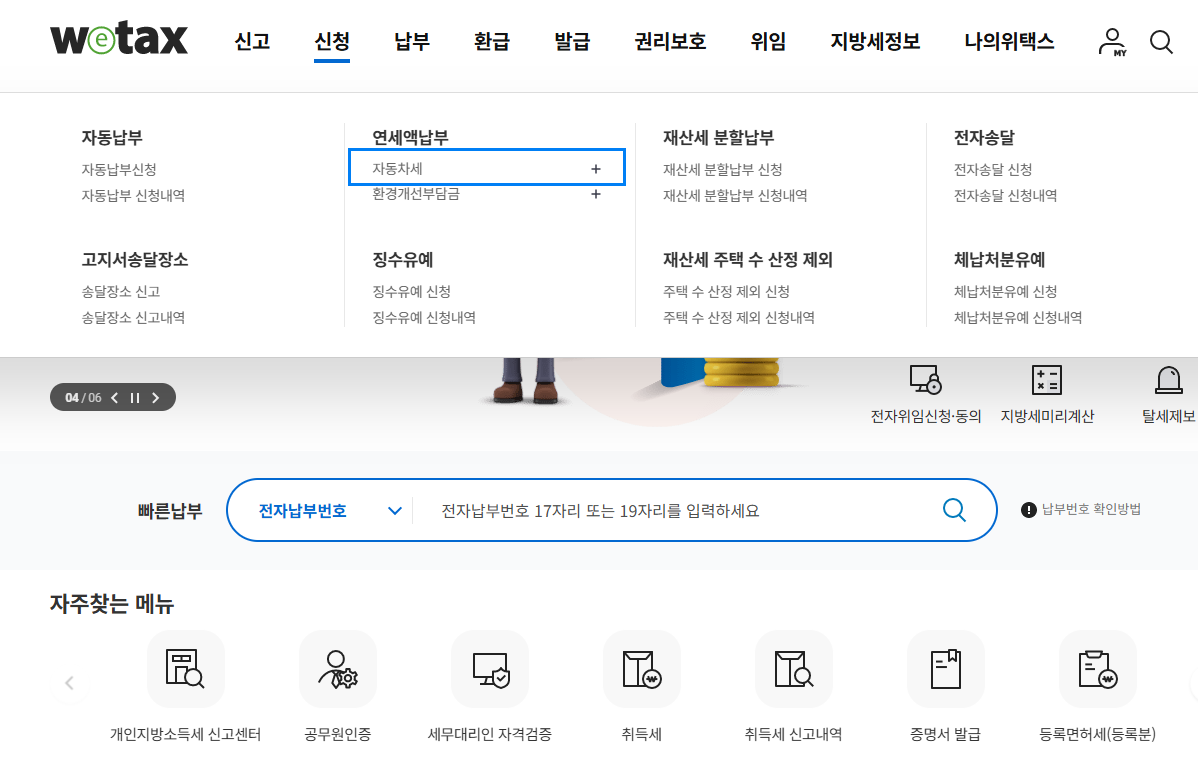Expand the 환경개선부담금 submenu
Viewport: 1198px width, 763px height.
595,194
